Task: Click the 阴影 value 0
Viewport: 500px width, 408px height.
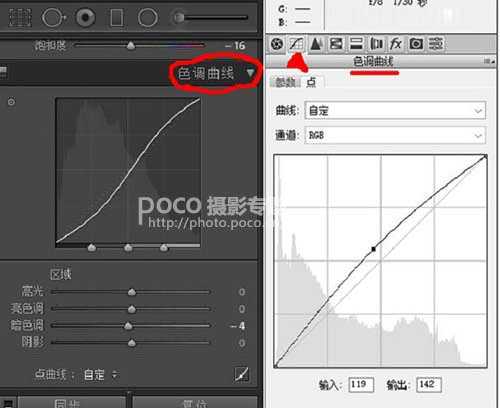Action: (242, 343)
